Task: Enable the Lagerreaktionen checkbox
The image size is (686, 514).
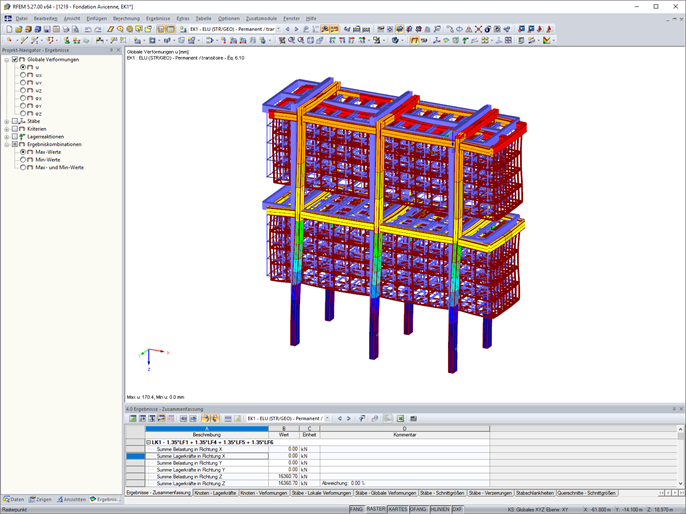Action: (15, 136)
